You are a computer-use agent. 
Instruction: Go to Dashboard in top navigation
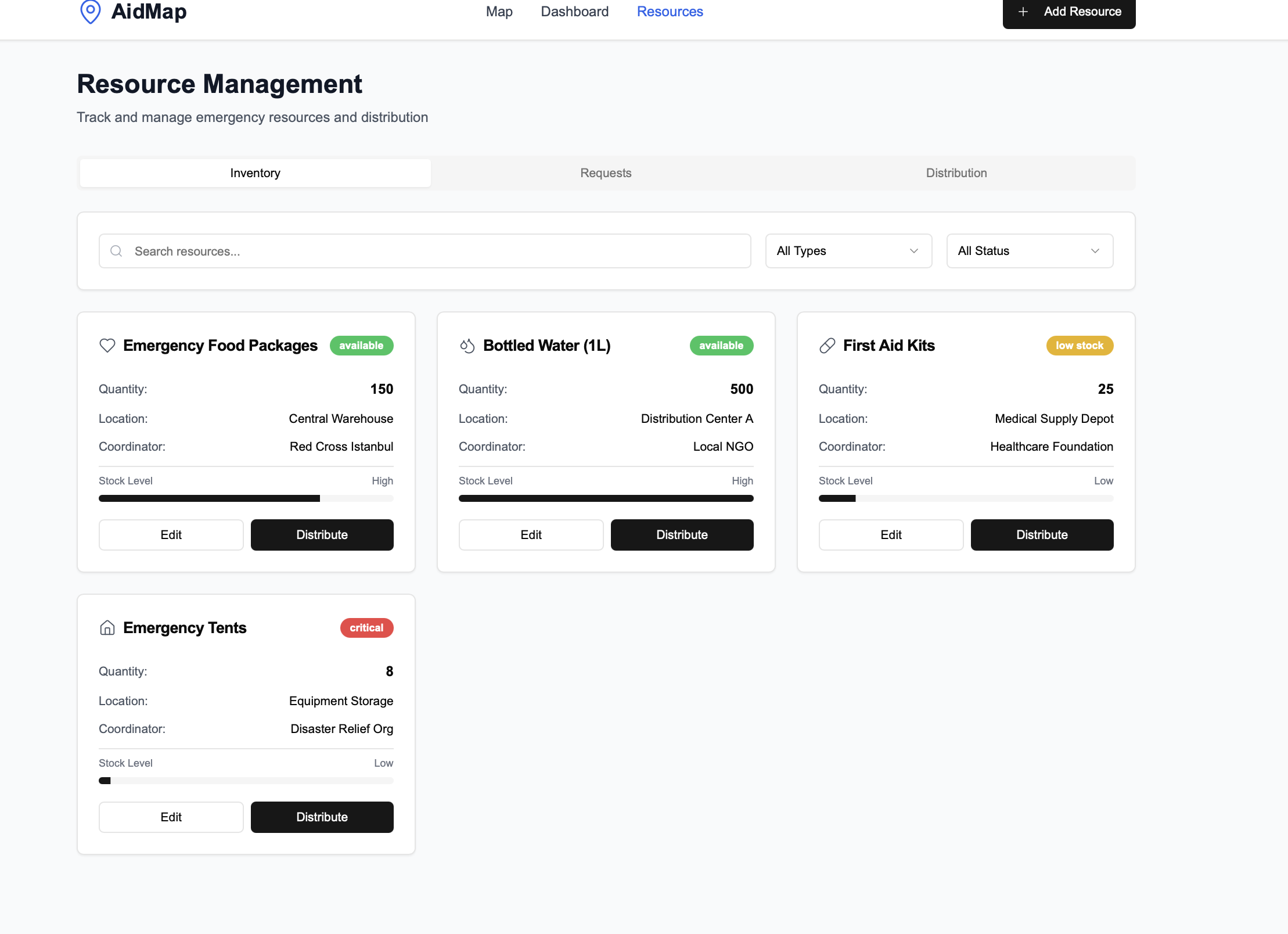pos(574,12)
